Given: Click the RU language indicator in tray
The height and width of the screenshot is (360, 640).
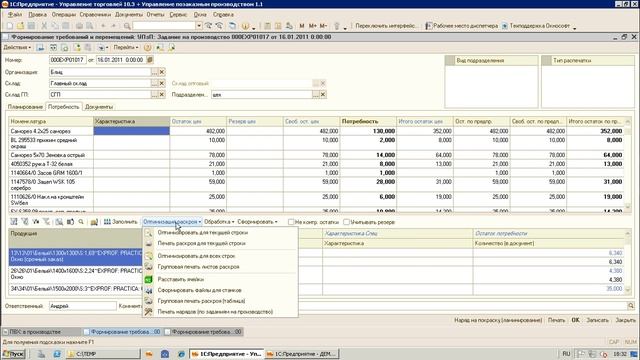Looking at the screenshot, I should tap(566, 354).
